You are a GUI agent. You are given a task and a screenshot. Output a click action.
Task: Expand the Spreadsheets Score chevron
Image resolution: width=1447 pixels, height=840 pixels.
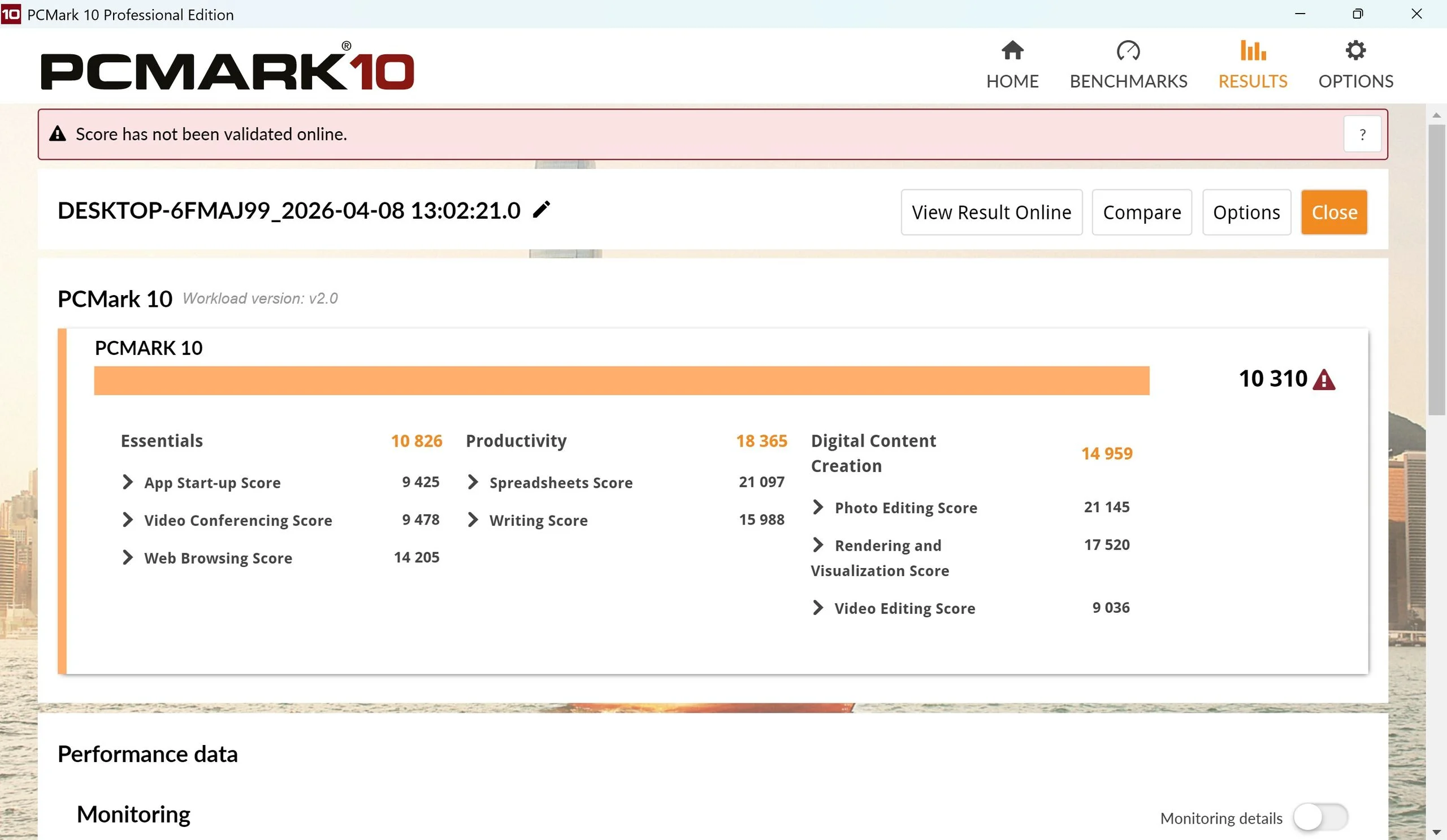click(x=473, y=482)
